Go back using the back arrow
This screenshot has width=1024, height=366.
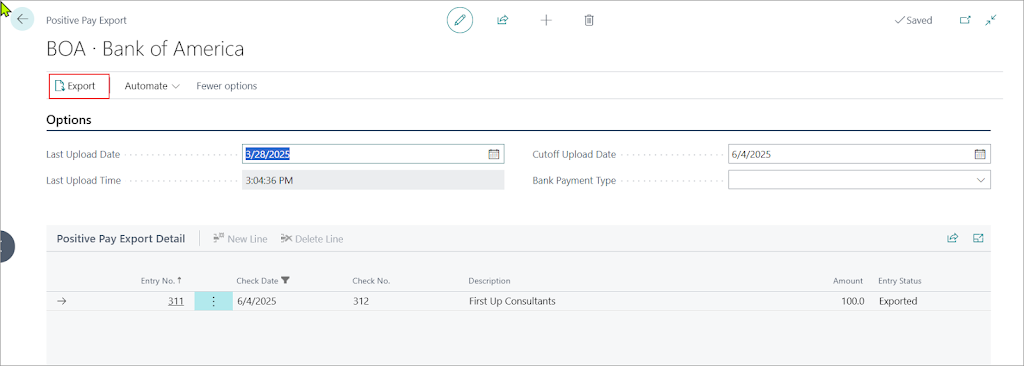tap(22, 19)
